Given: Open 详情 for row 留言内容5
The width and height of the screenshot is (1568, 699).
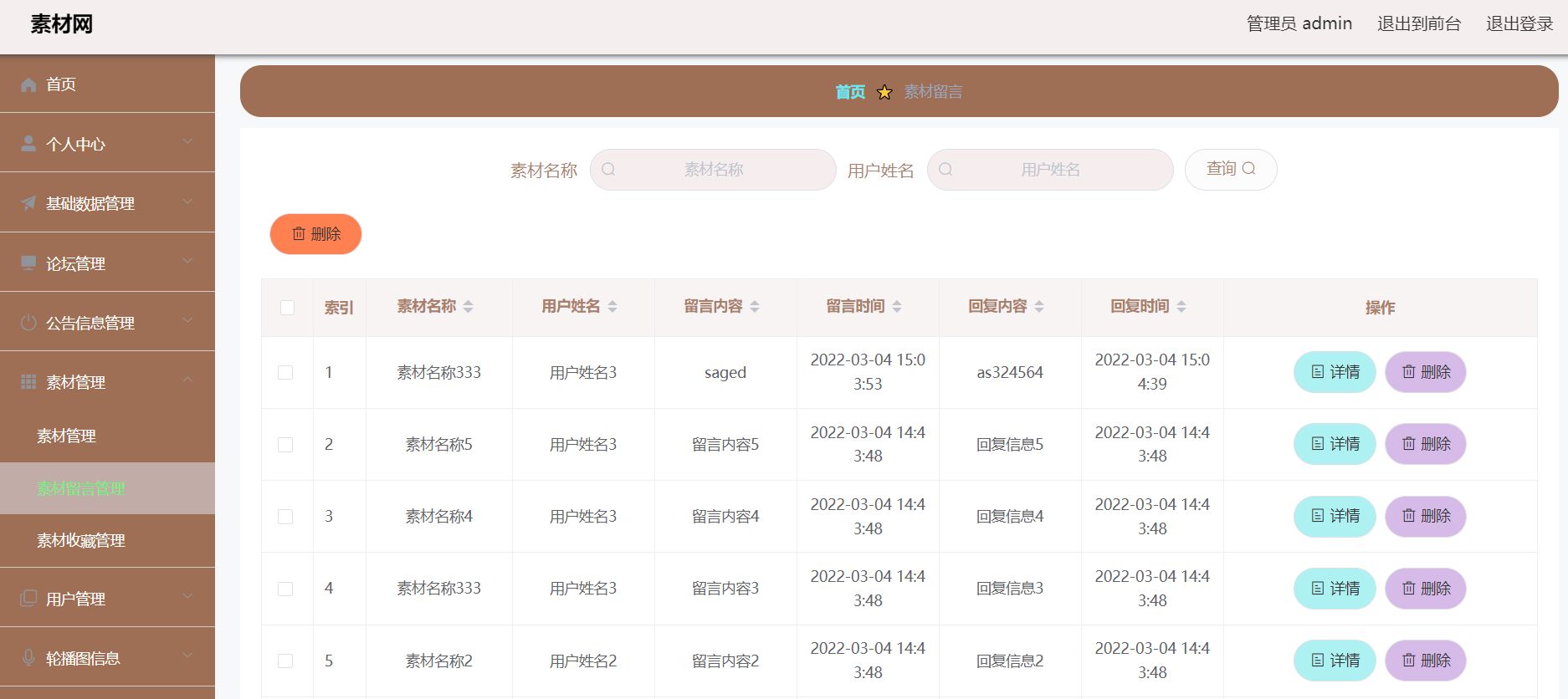Looking at the screenshot, I should click(1335, 444).
